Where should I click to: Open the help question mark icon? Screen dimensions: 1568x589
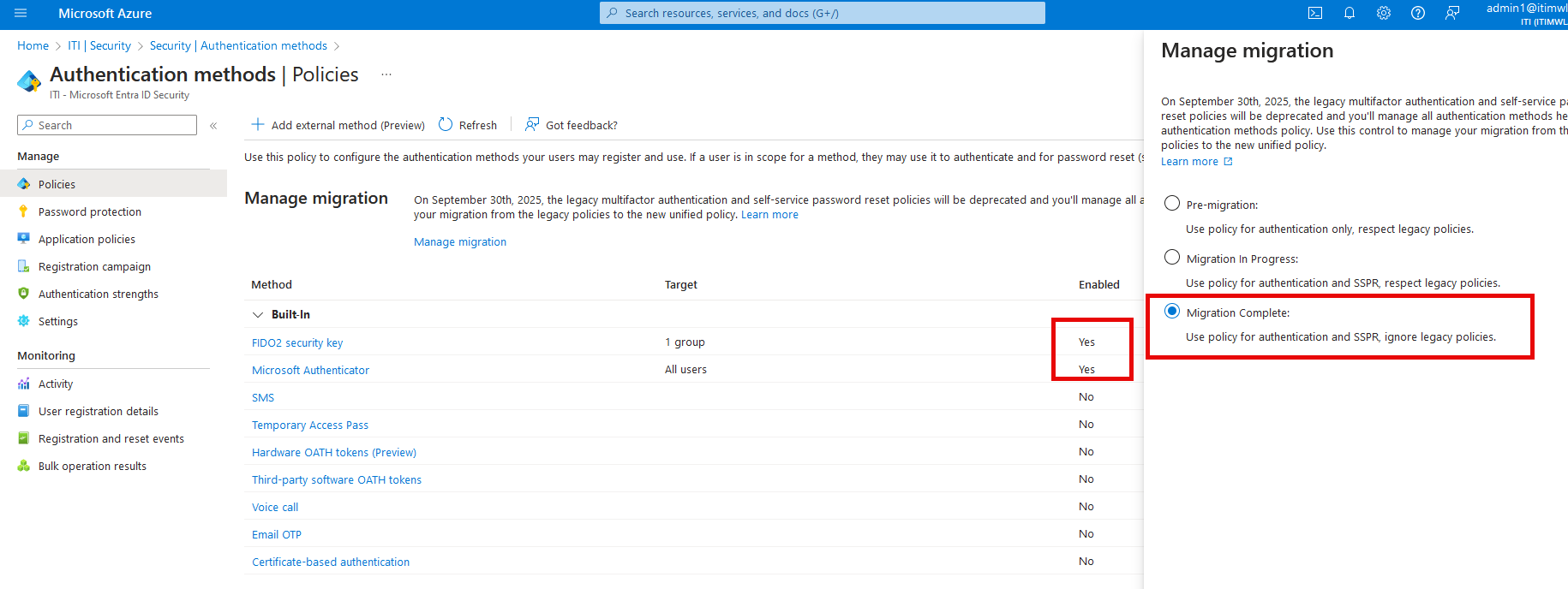click(x=1418, y=13)
